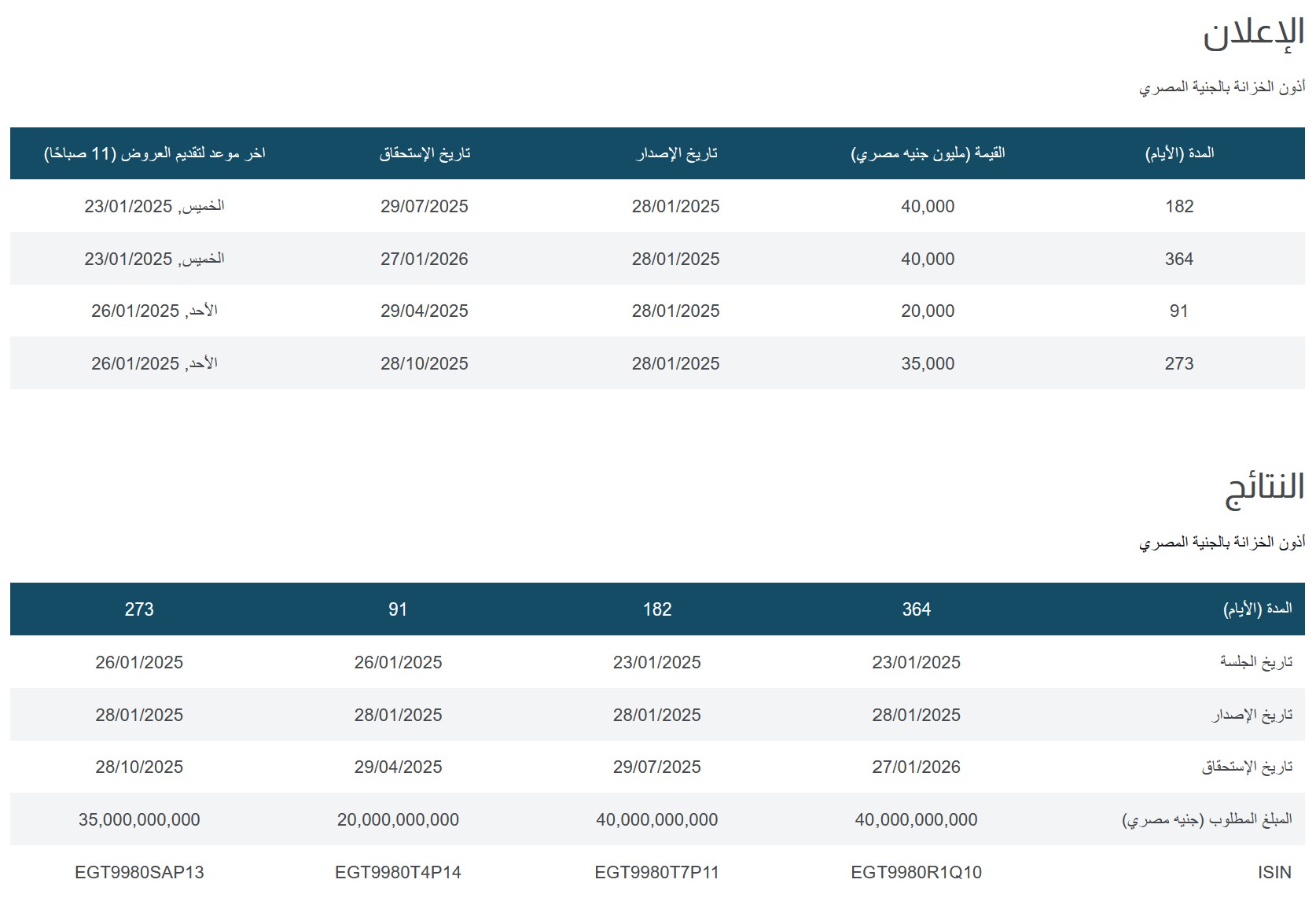Click the ISIN row label

1274,872
